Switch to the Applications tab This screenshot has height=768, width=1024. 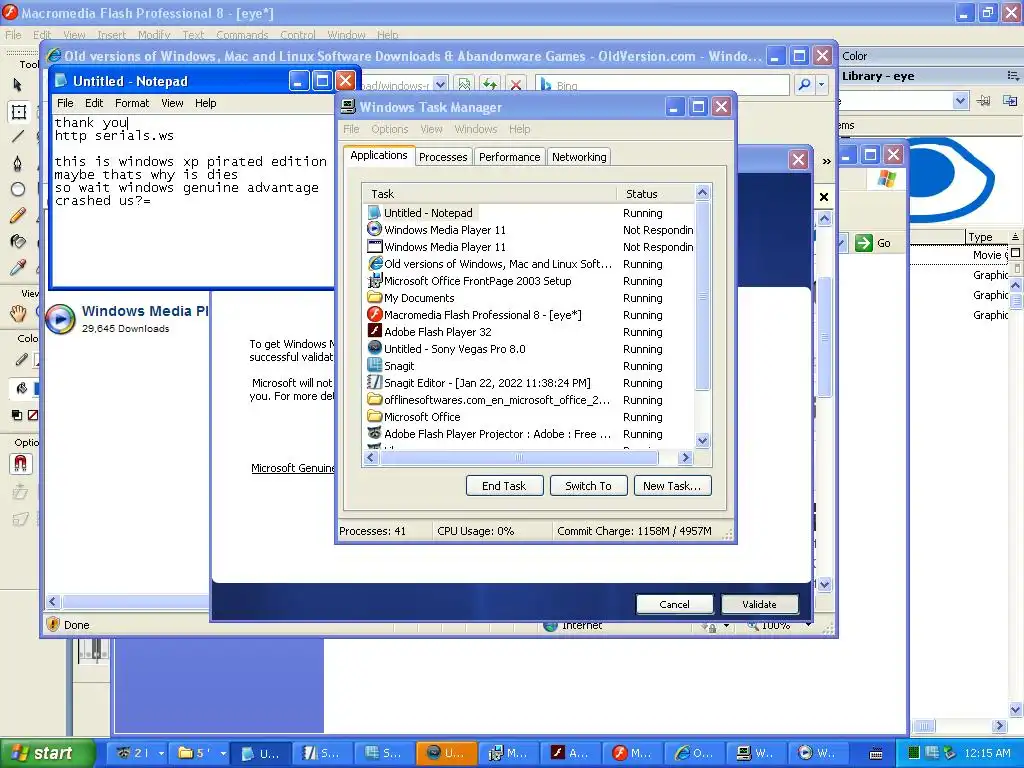[379, 155]
